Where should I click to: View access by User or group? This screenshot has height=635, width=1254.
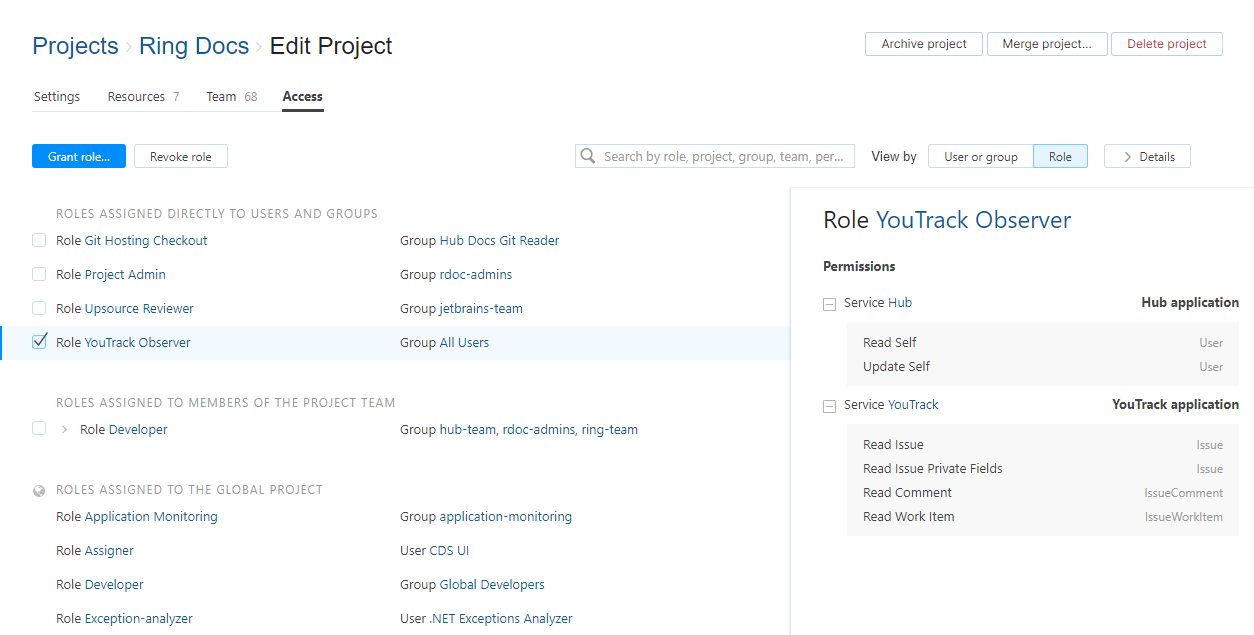tap(980, 156)
